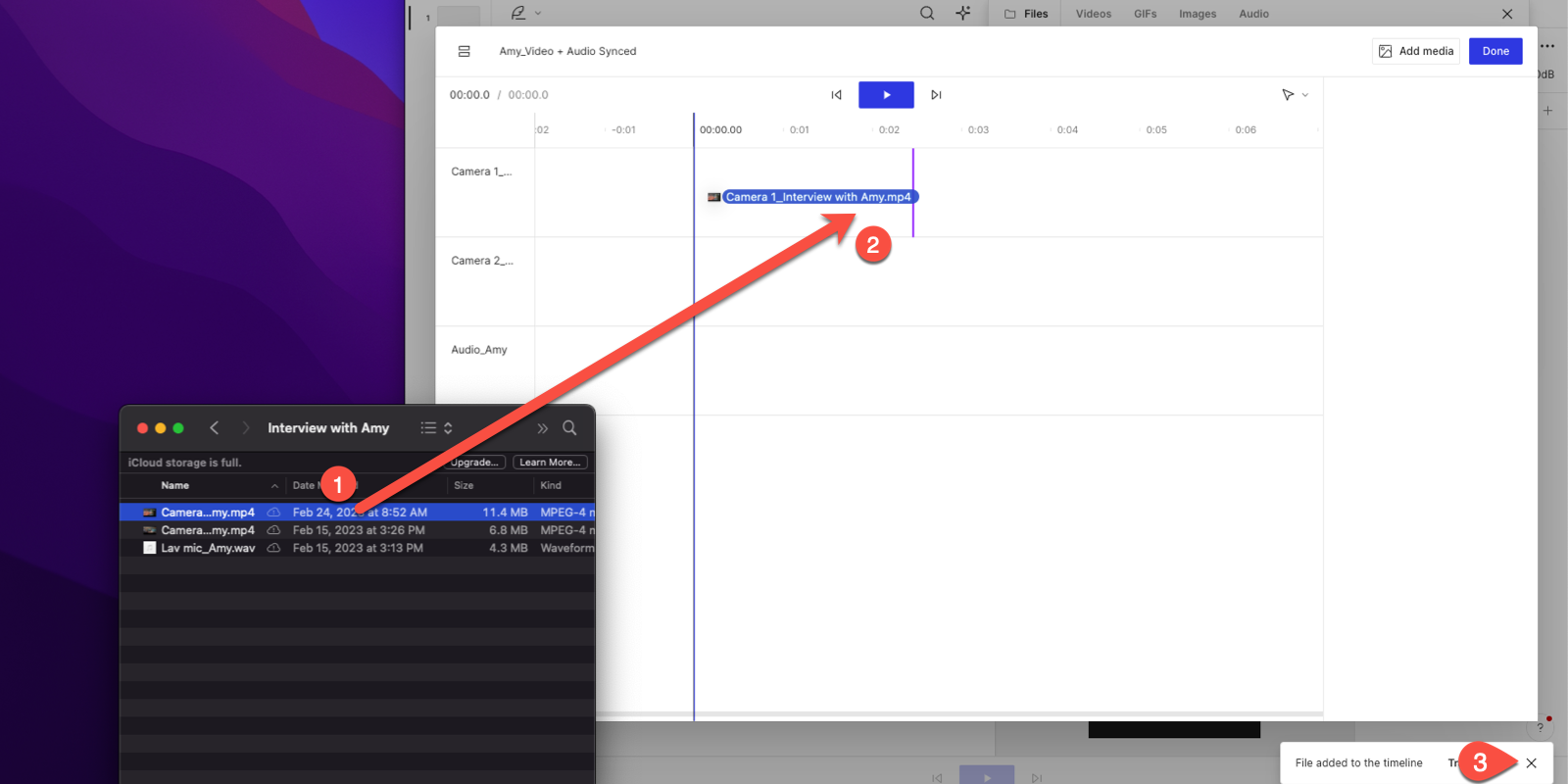Click the red close button of Finder
1568x784 pixels.
click(142, 428)
